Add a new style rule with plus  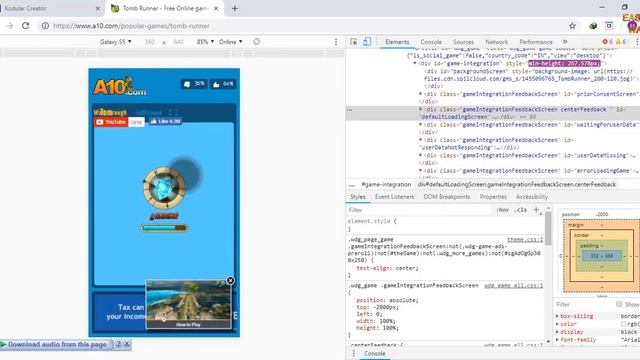536,210
